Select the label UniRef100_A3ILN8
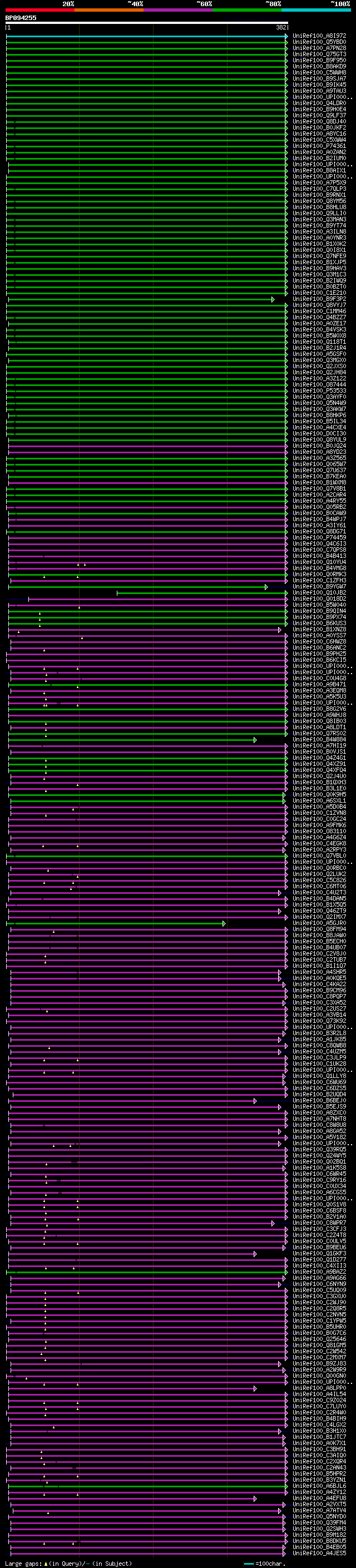Image resolution: width=356 pixels, height=1568 pixels. pyautogui.click(x=319, y=231)
